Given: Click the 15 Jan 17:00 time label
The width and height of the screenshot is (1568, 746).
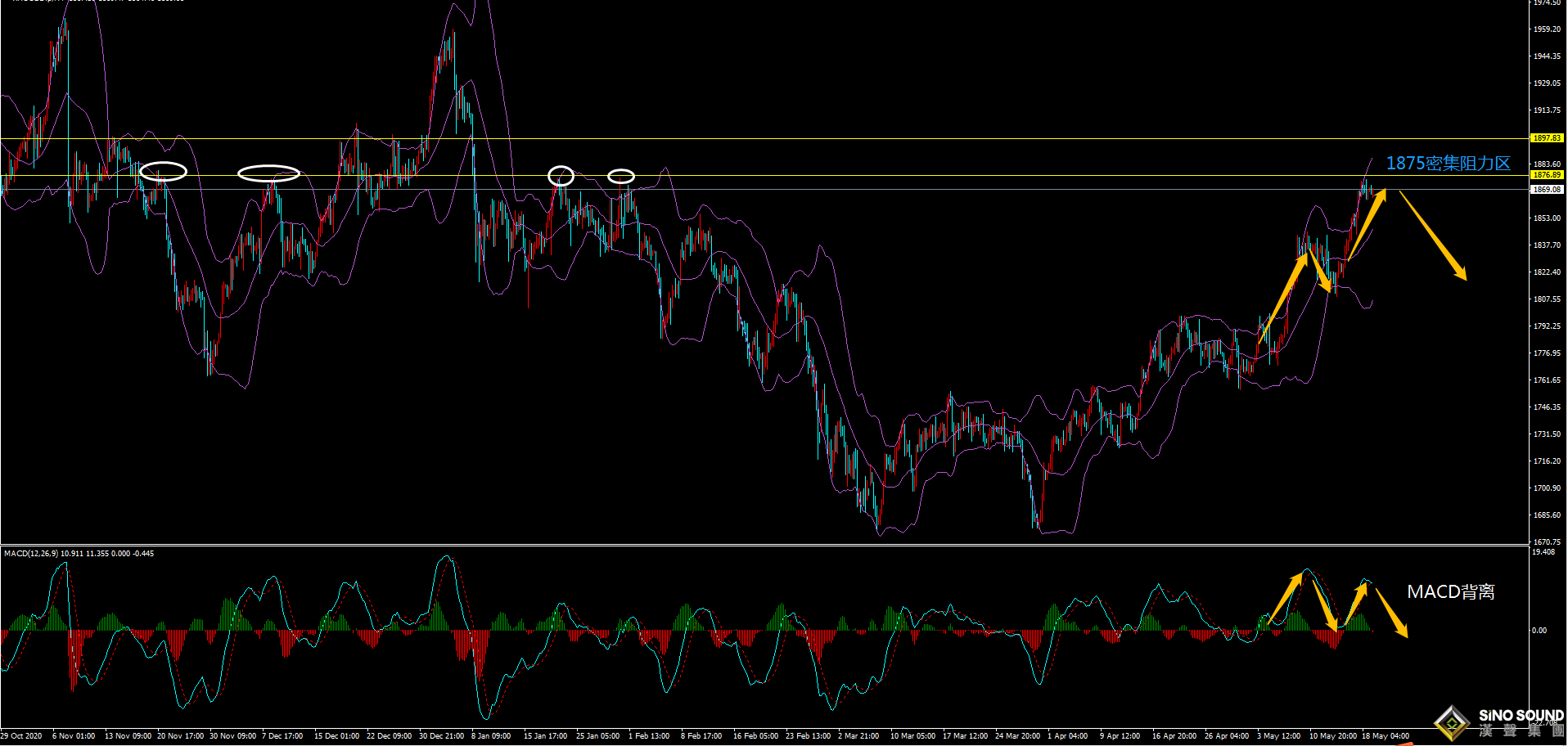Looking at the screenshot, I should (545, 736).
